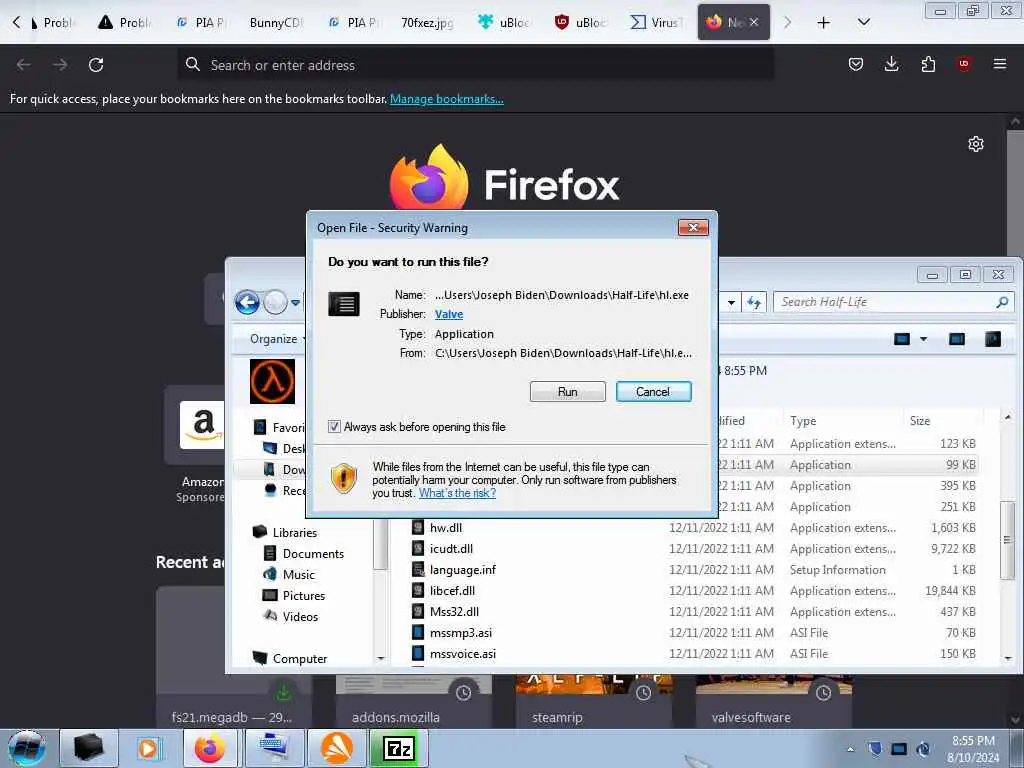Select Computer in the navigation pane
The image size is (1024, 768).
(x=300, y=658)
